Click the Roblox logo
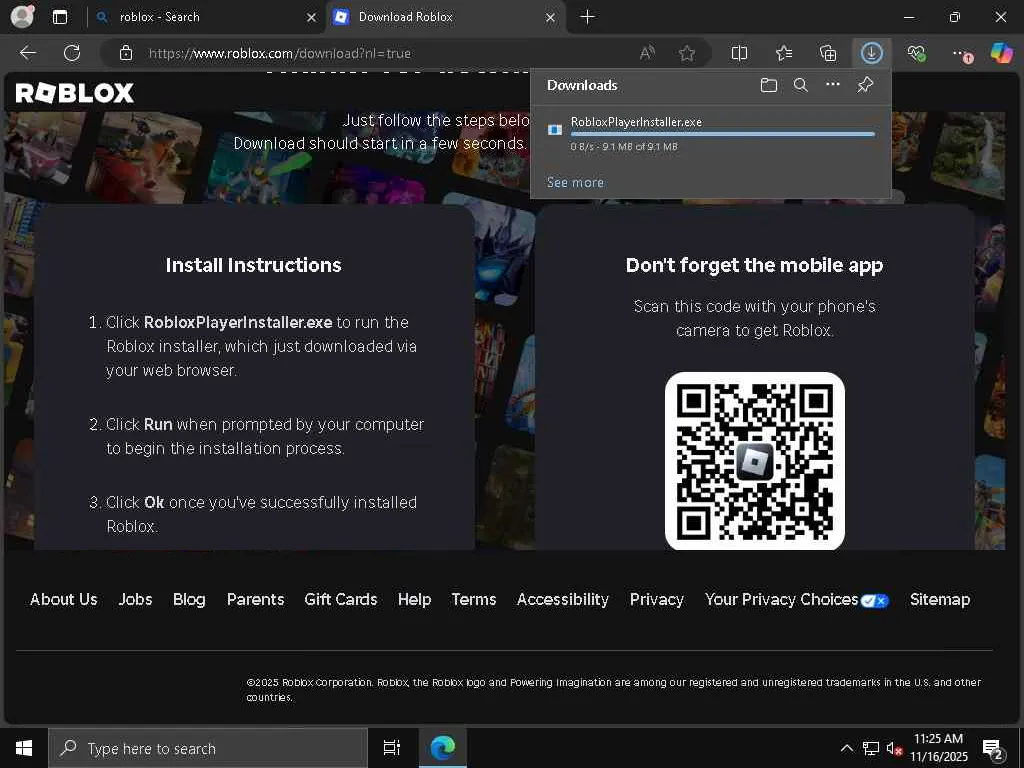The height and width of the screenshot is (768, 1024). pos(74,93)
